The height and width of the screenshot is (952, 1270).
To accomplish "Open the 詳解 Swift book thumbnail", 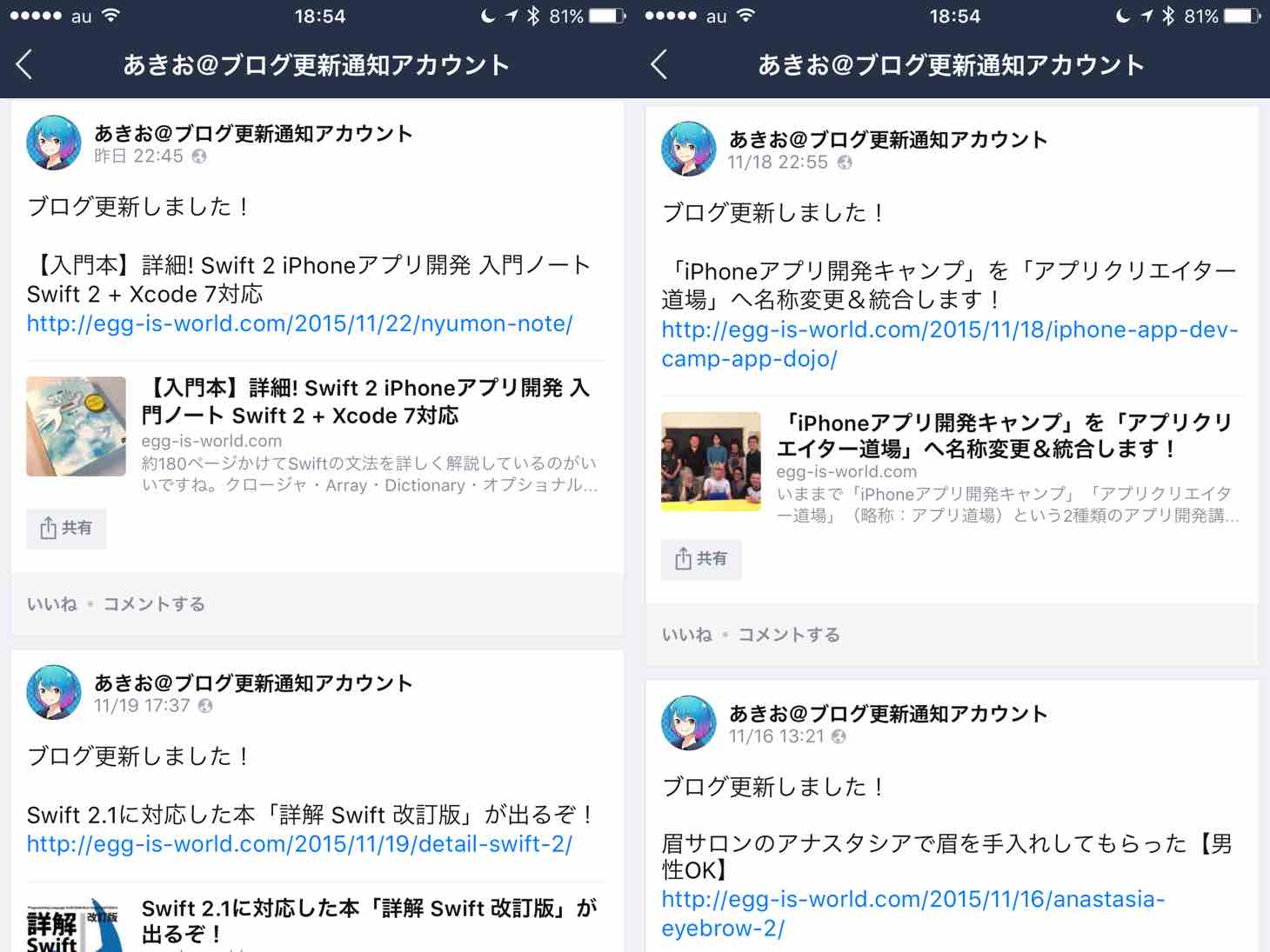I will (x=77, y=925).
